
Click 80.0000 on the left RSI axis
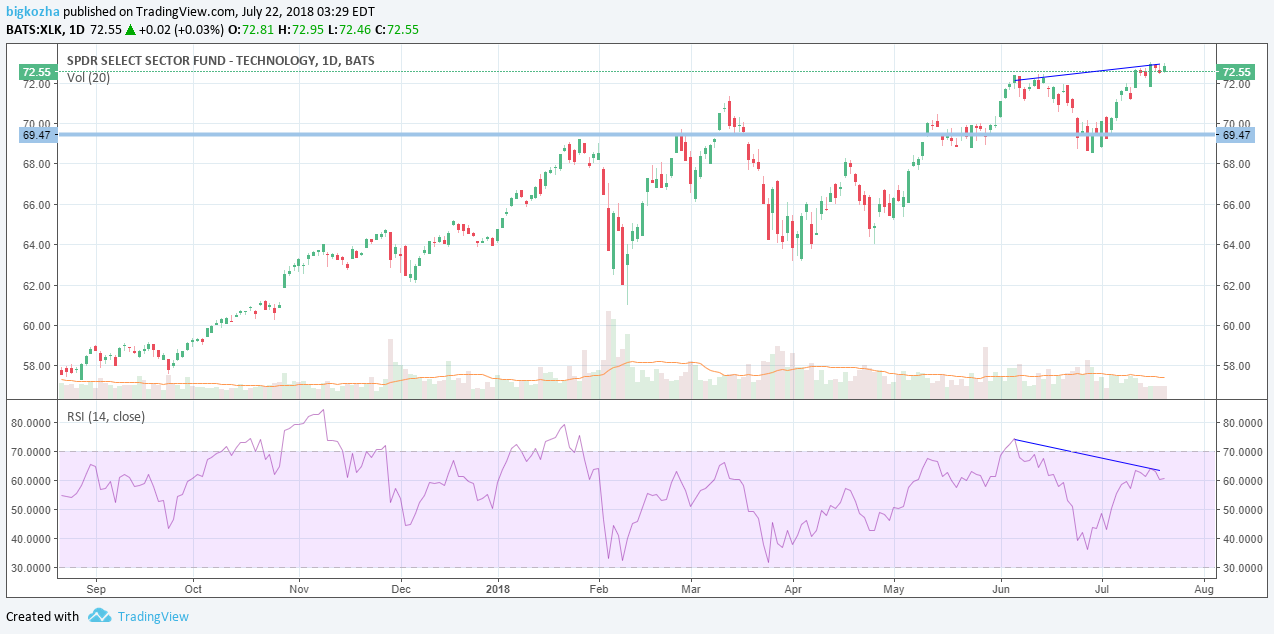(x=31, y=423)
